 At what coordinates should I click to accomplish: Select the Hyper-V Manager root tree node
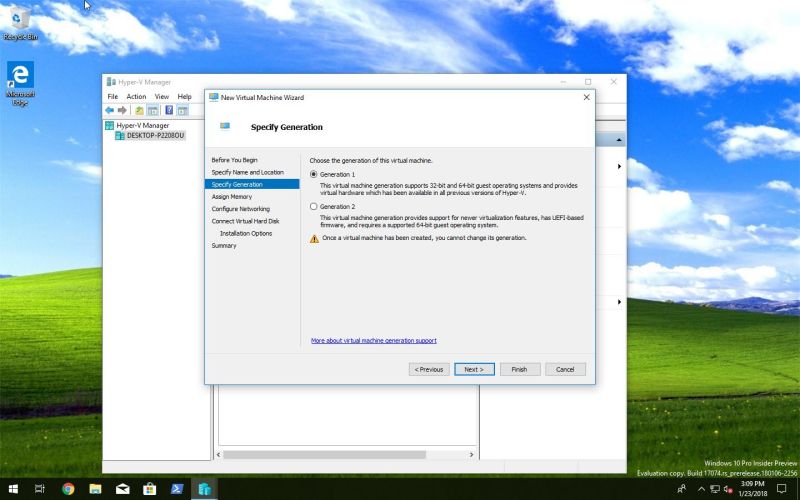(x=137, y=125)
